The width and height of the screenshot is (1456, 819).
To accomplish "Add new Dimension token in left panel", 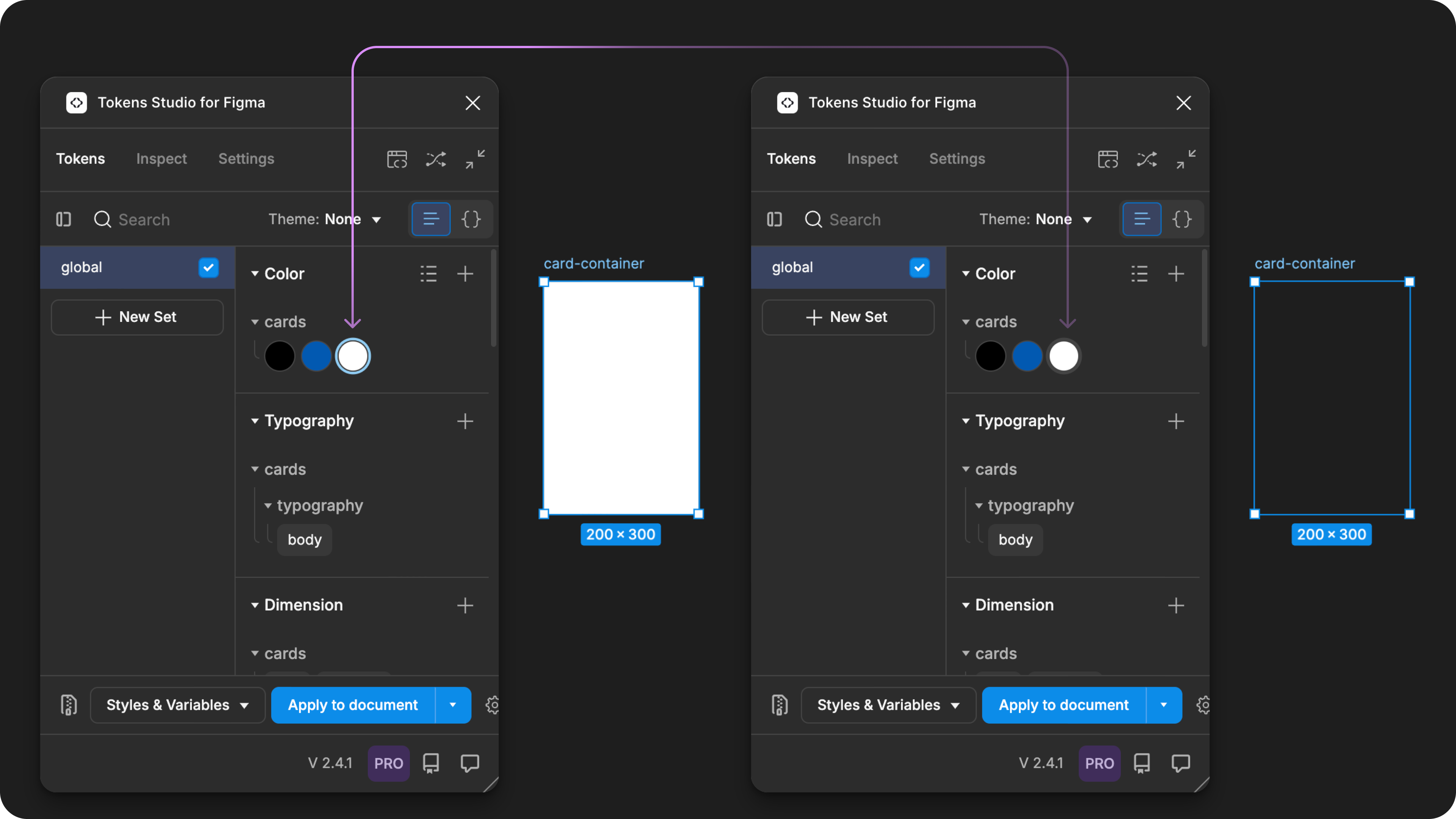I will coord(465,606).
